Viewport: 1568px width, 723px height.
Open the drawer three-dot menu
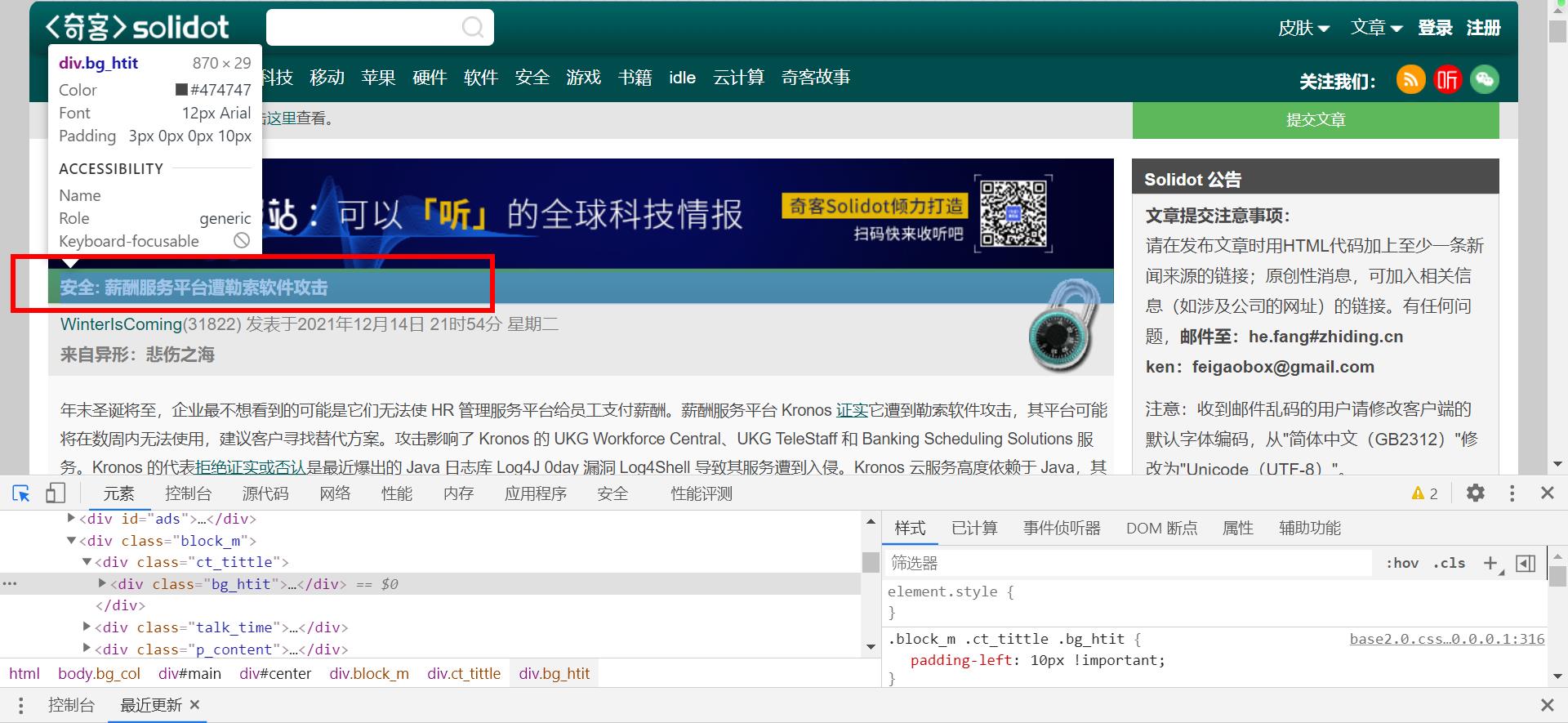click(x=20, y=705)
